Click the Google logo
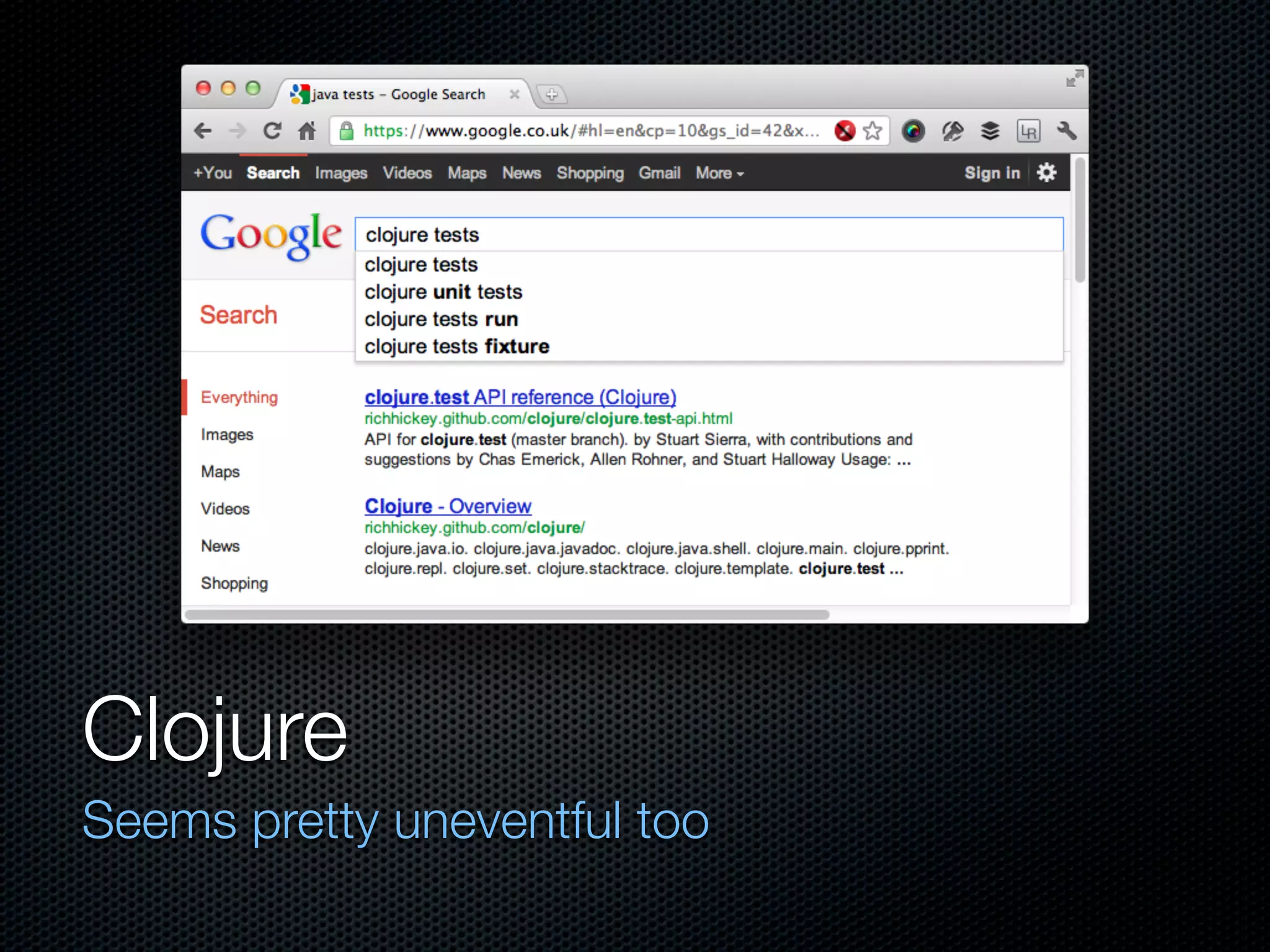 pos(270,236)
